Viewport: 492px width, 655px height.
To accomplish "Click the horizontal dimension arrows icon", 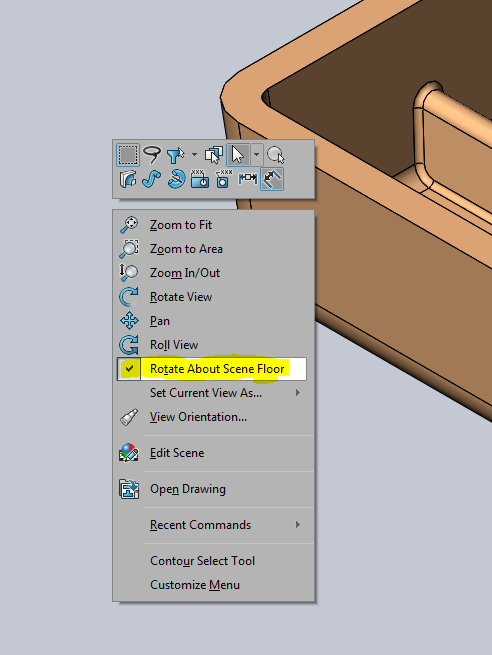I will coord(248,179).
